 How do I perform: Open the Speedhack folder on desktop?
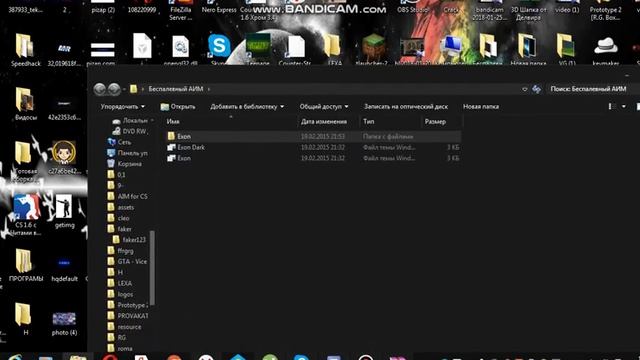pos(25,50)
